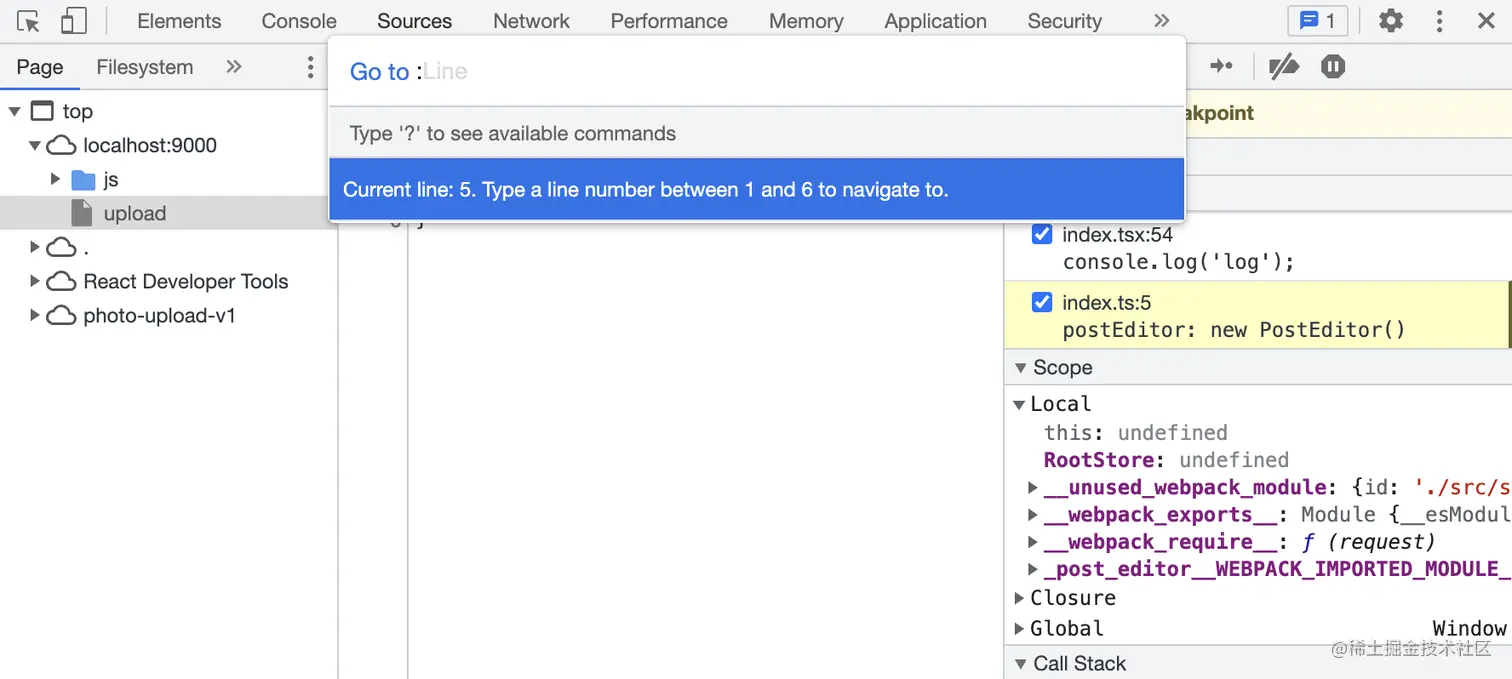Viewport: 1512px width, 679px height.
Task: Expand the React Developer Tools node
Action: tap(36, 282)
